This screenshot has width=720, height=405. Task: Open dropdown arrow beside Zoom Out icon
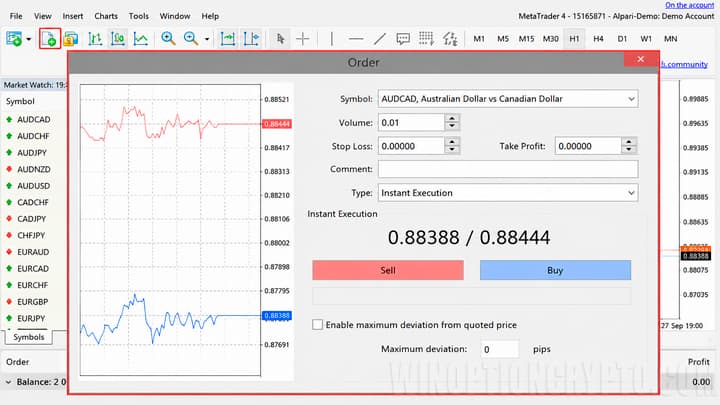point(207,39)
